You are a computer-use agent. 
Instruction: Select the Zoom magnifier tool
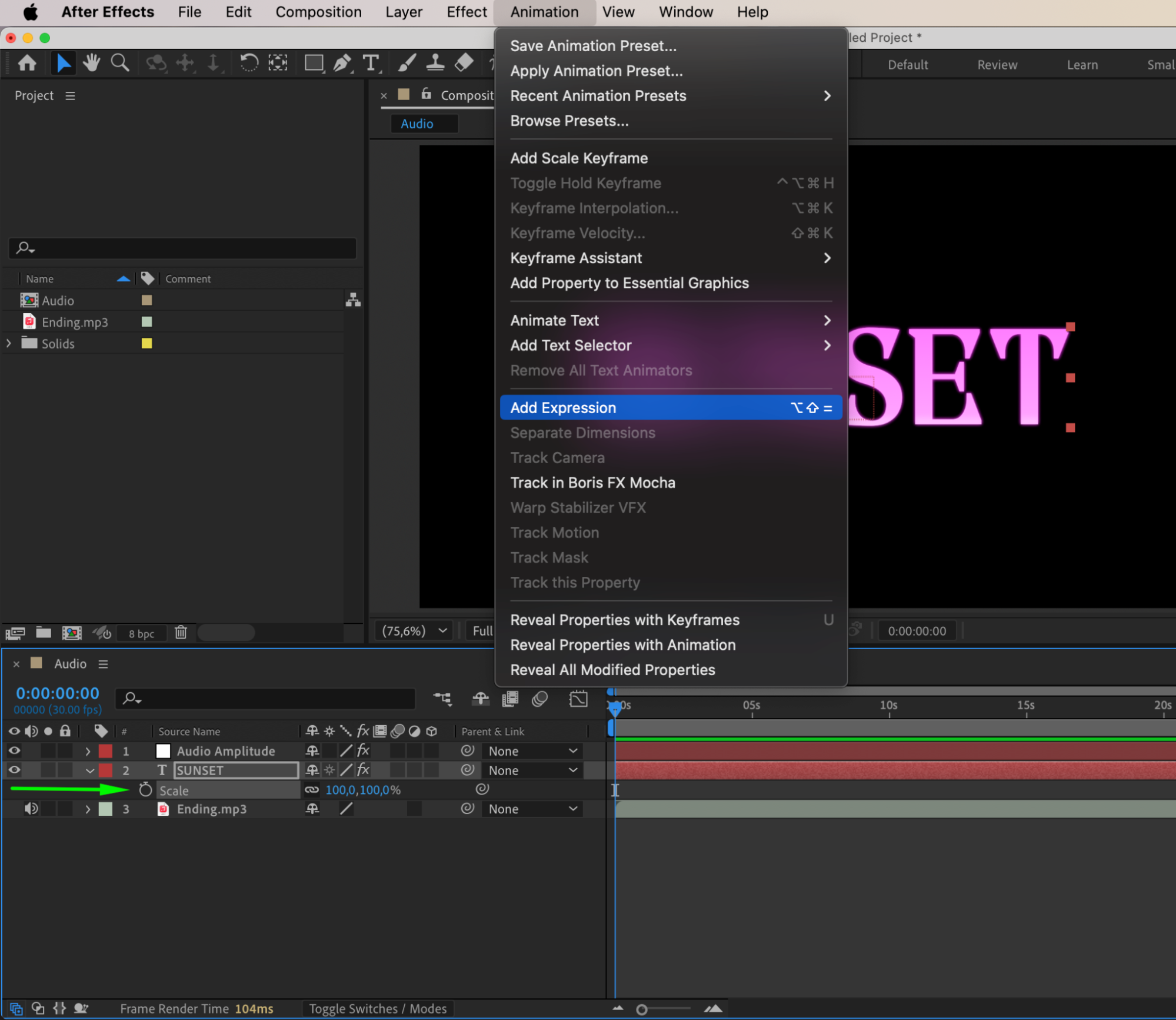point(120,62)
